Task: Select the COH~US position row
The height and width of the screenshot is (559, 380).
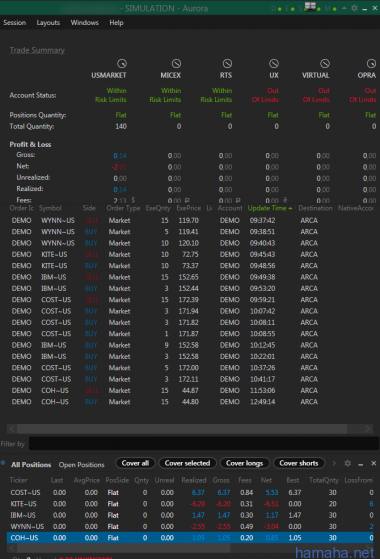Action: 190,538
